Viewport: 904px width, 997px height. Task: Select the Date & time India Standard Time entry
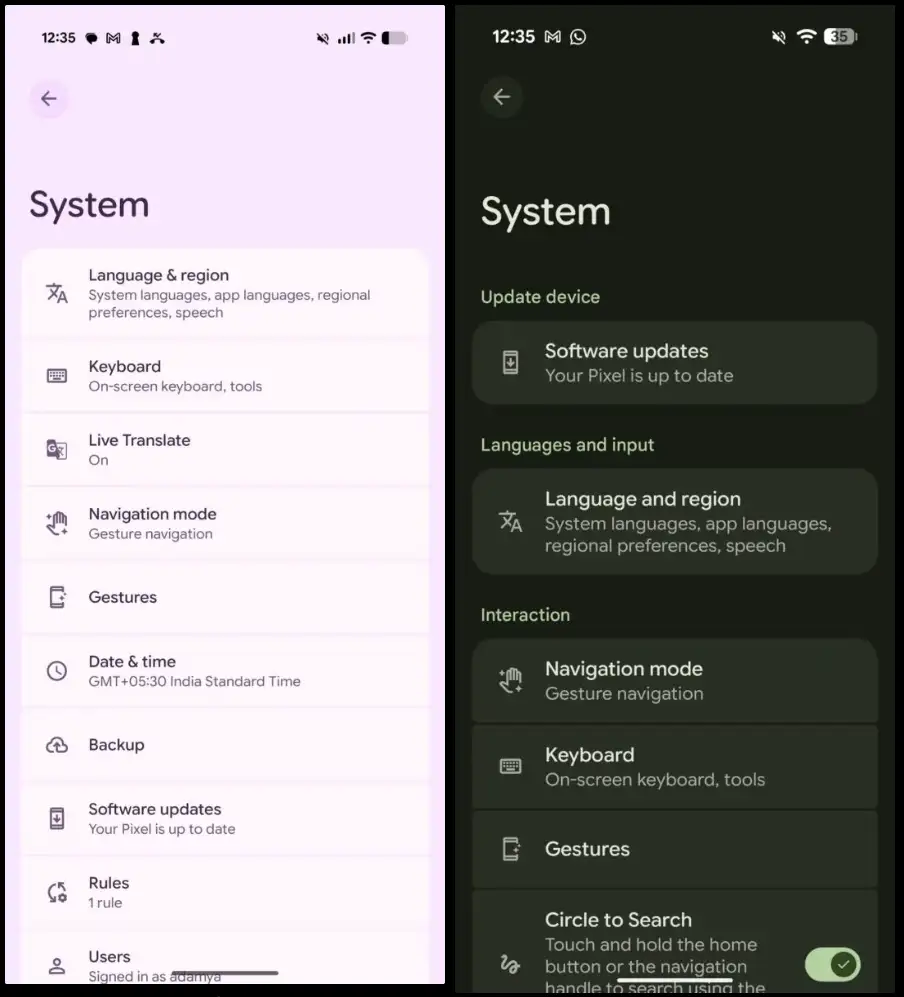[194, 681]
